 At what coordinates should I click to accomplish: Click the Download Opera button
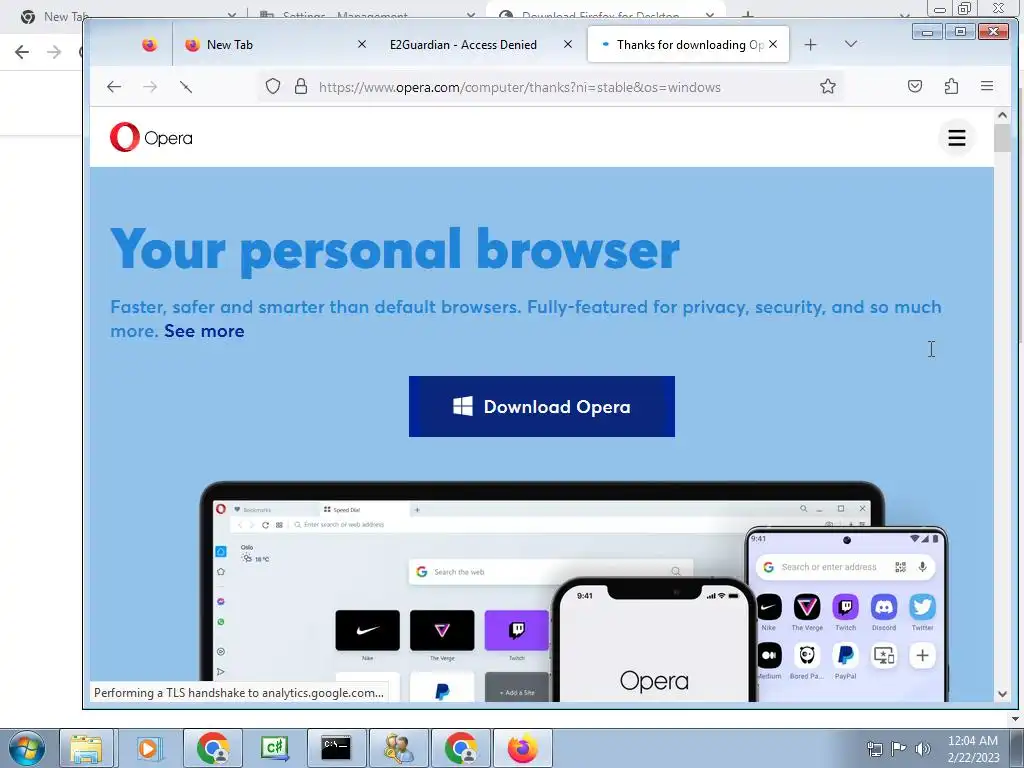[541, 406]
